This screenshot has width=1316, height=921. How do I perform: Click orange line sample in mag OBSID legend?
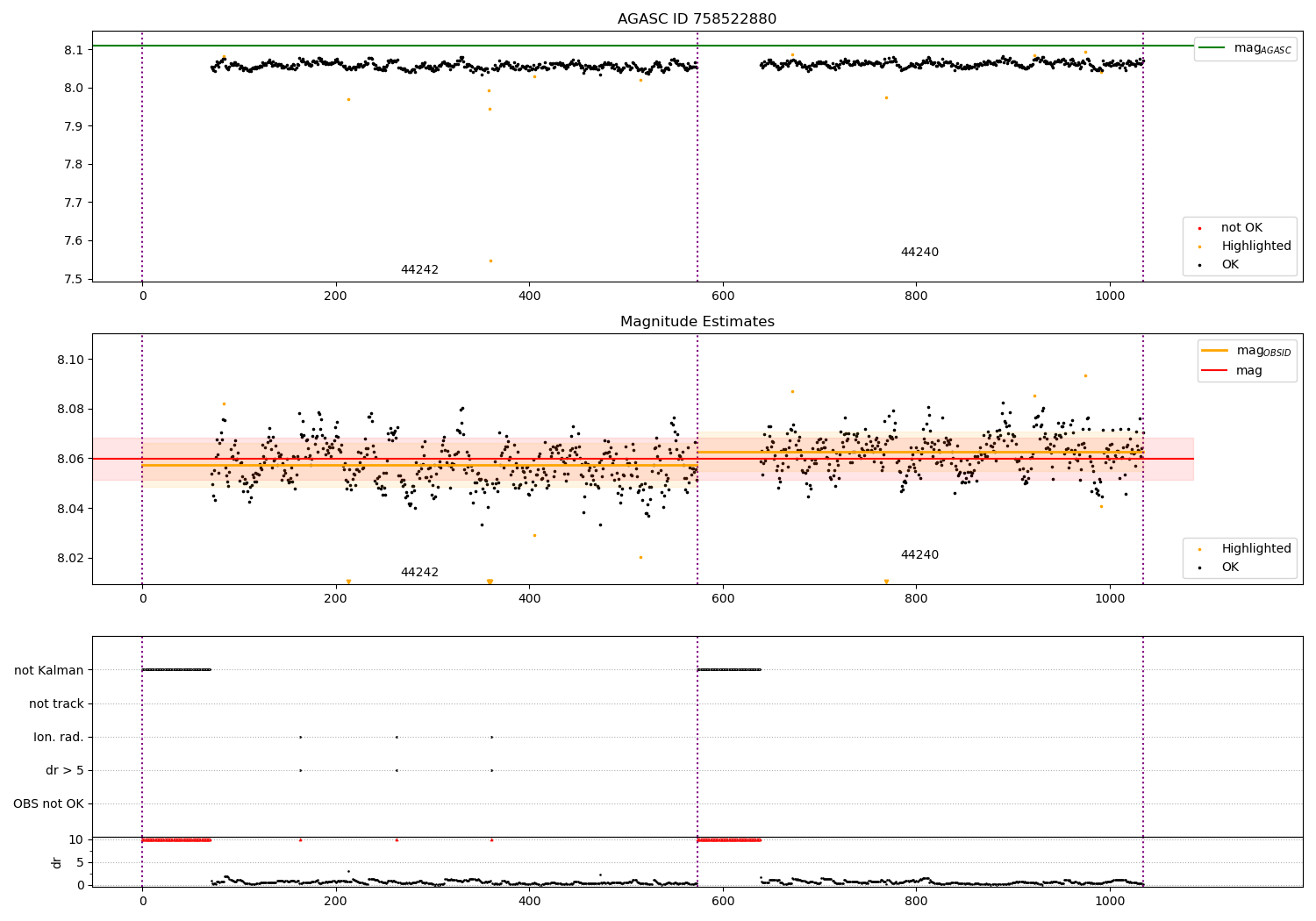pyautogui.click(x=1214, y=351)
